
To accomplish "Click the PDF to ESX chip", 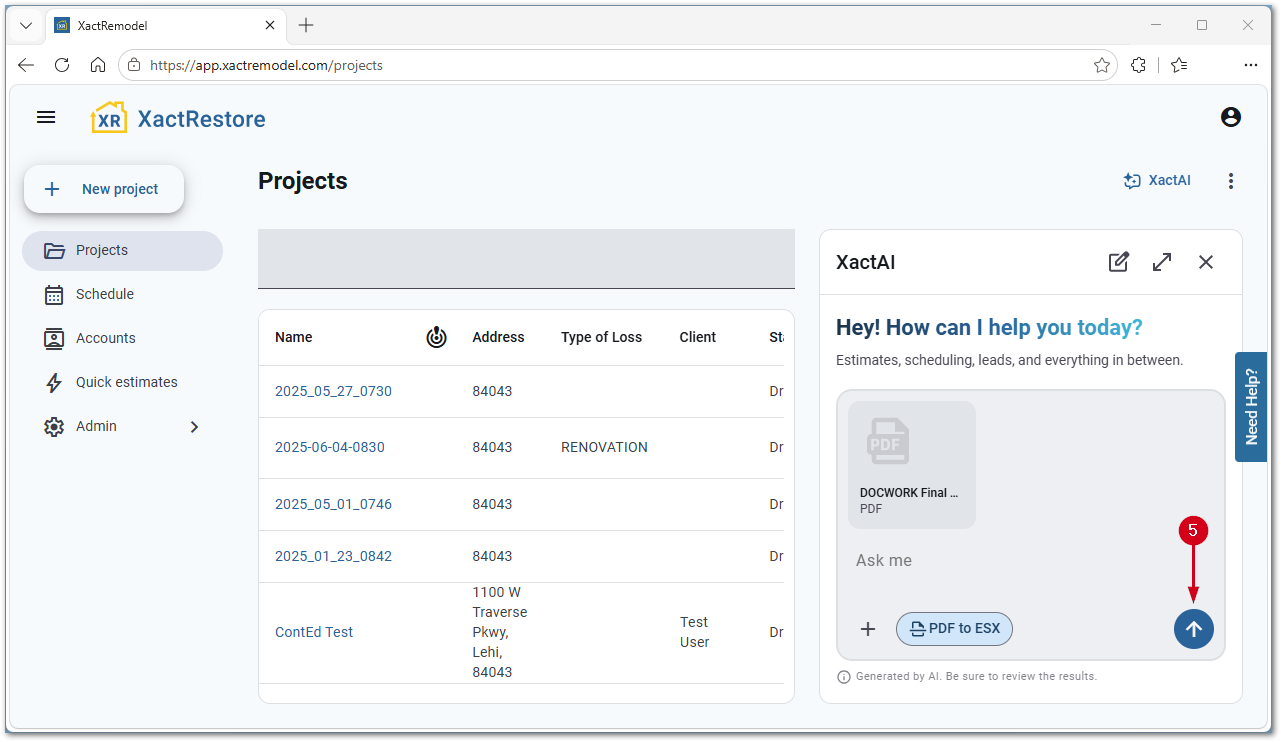I will tap(955, 629).
